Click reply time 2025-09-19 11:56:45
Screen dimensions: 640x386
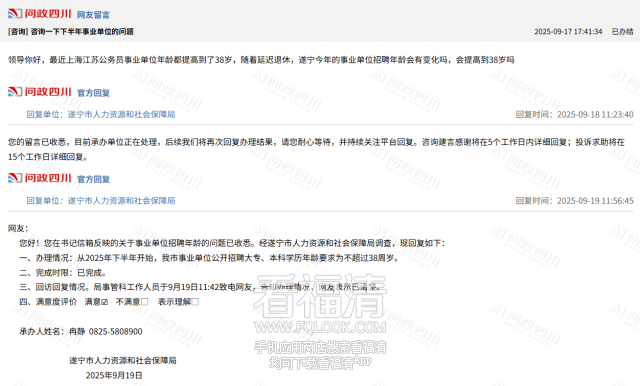[595, 201]
